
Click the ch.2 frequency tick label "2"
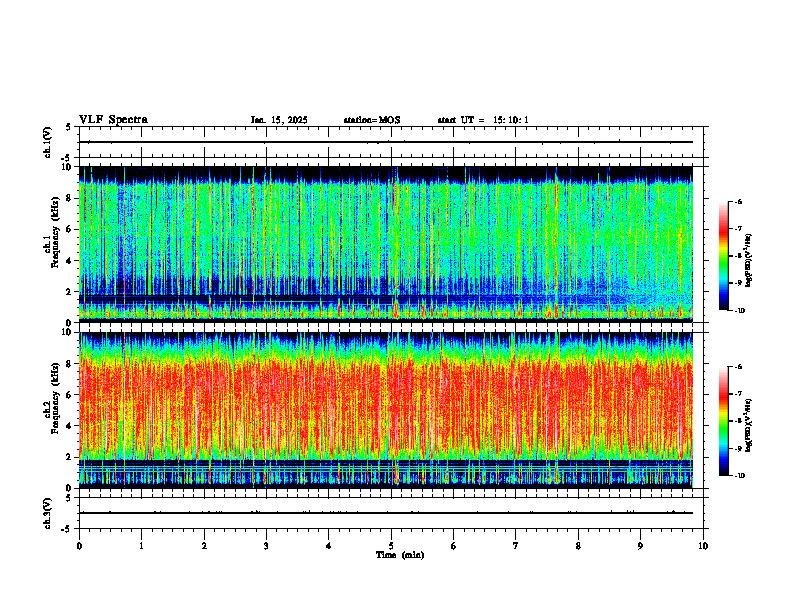[x=70, y=457]
